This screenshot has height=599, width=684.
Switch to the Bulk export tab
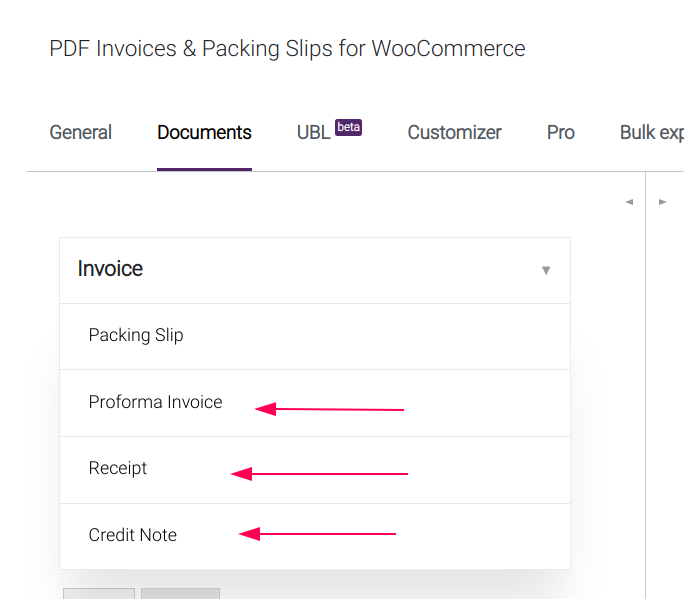click(651, 133)
